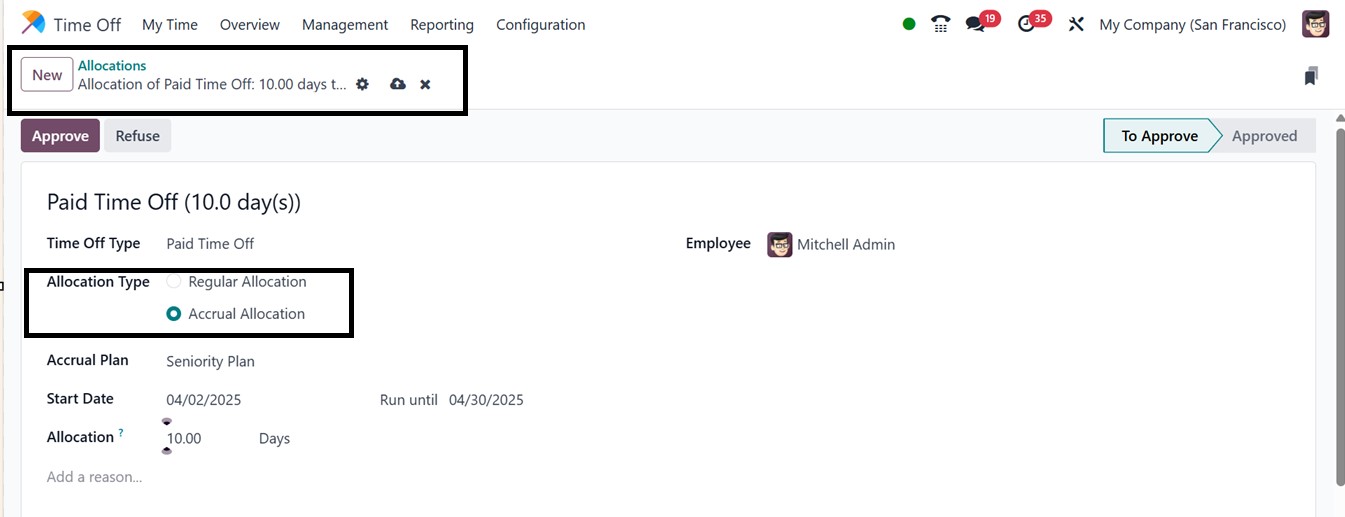Open the activities clock icon
This screenshot has height=517, width=1345.
[x=1026, y=24]
